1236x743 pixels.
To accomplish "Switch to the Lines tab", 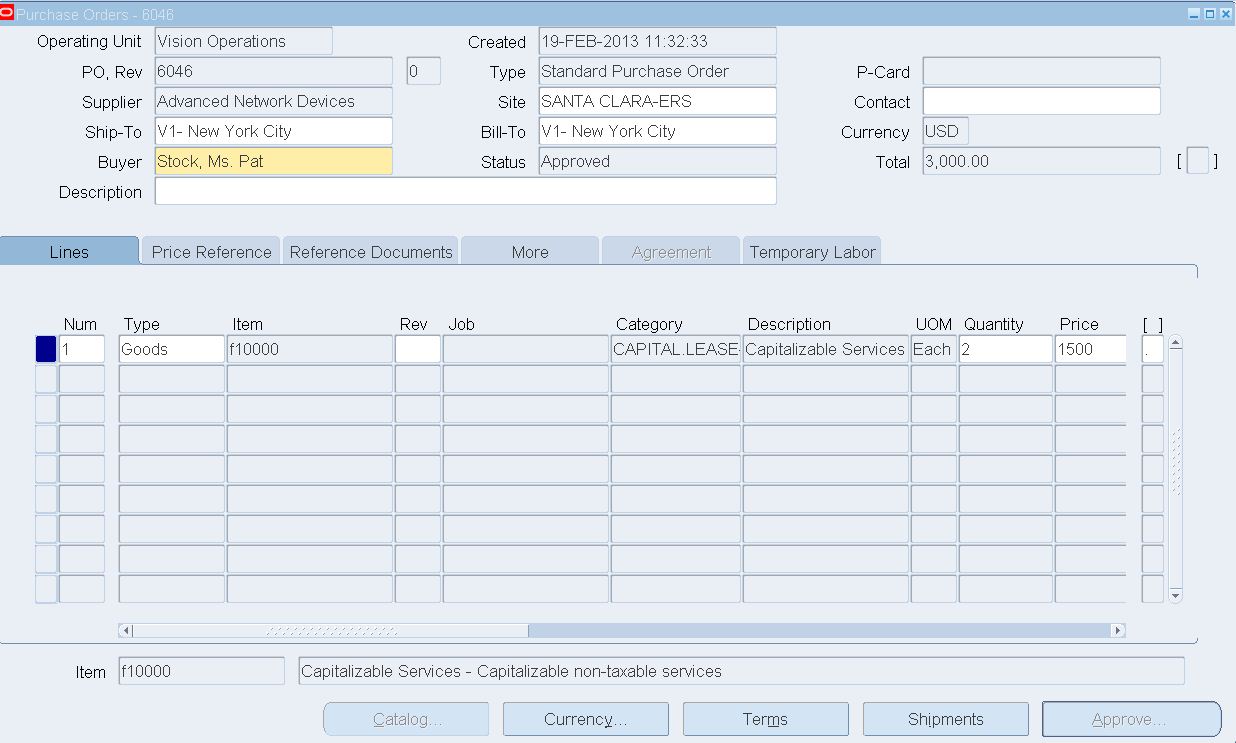I will pyautogui.click(x=69, y=252).
